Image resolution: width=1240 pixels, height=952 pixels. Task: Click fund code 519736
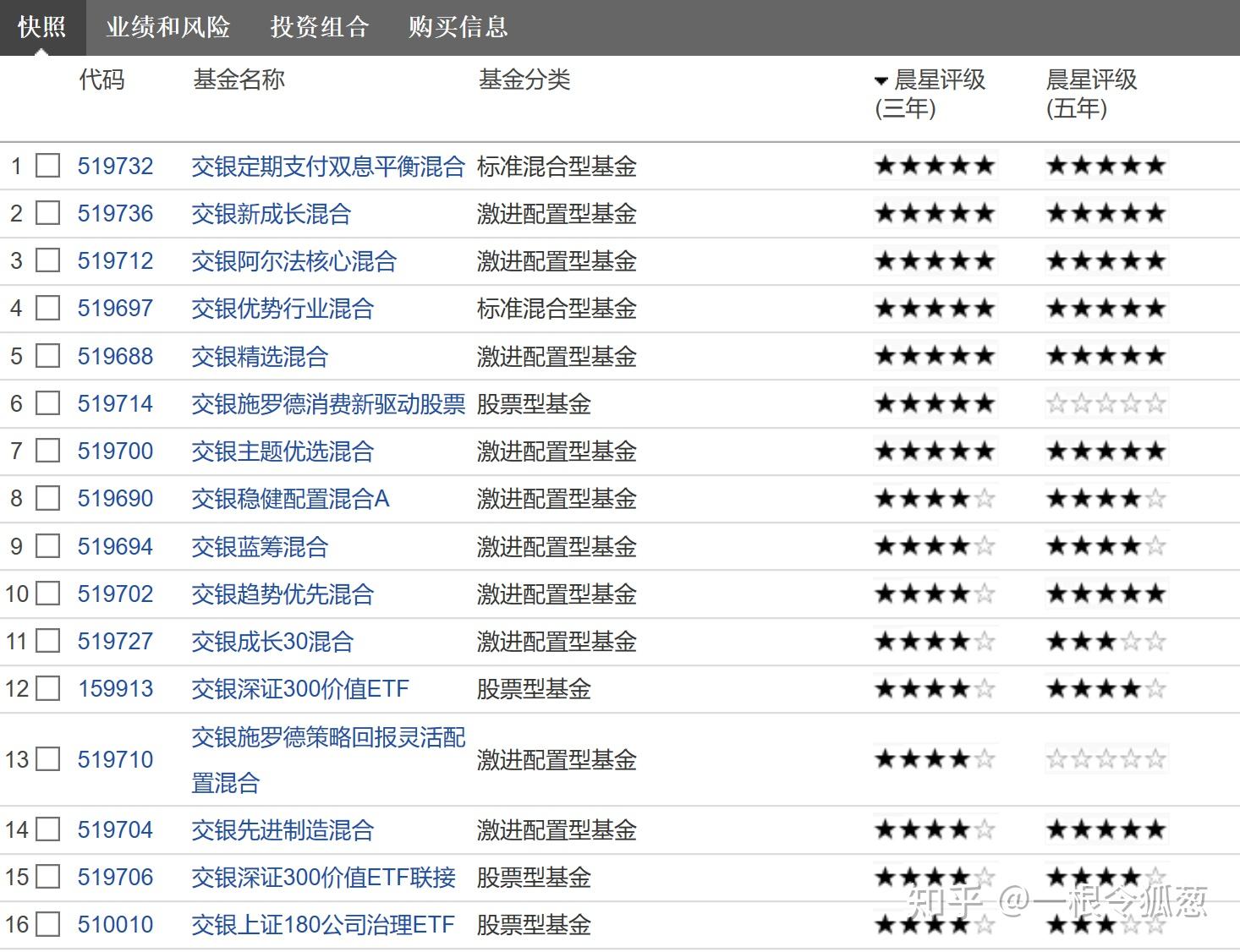[x=116, y=213]
